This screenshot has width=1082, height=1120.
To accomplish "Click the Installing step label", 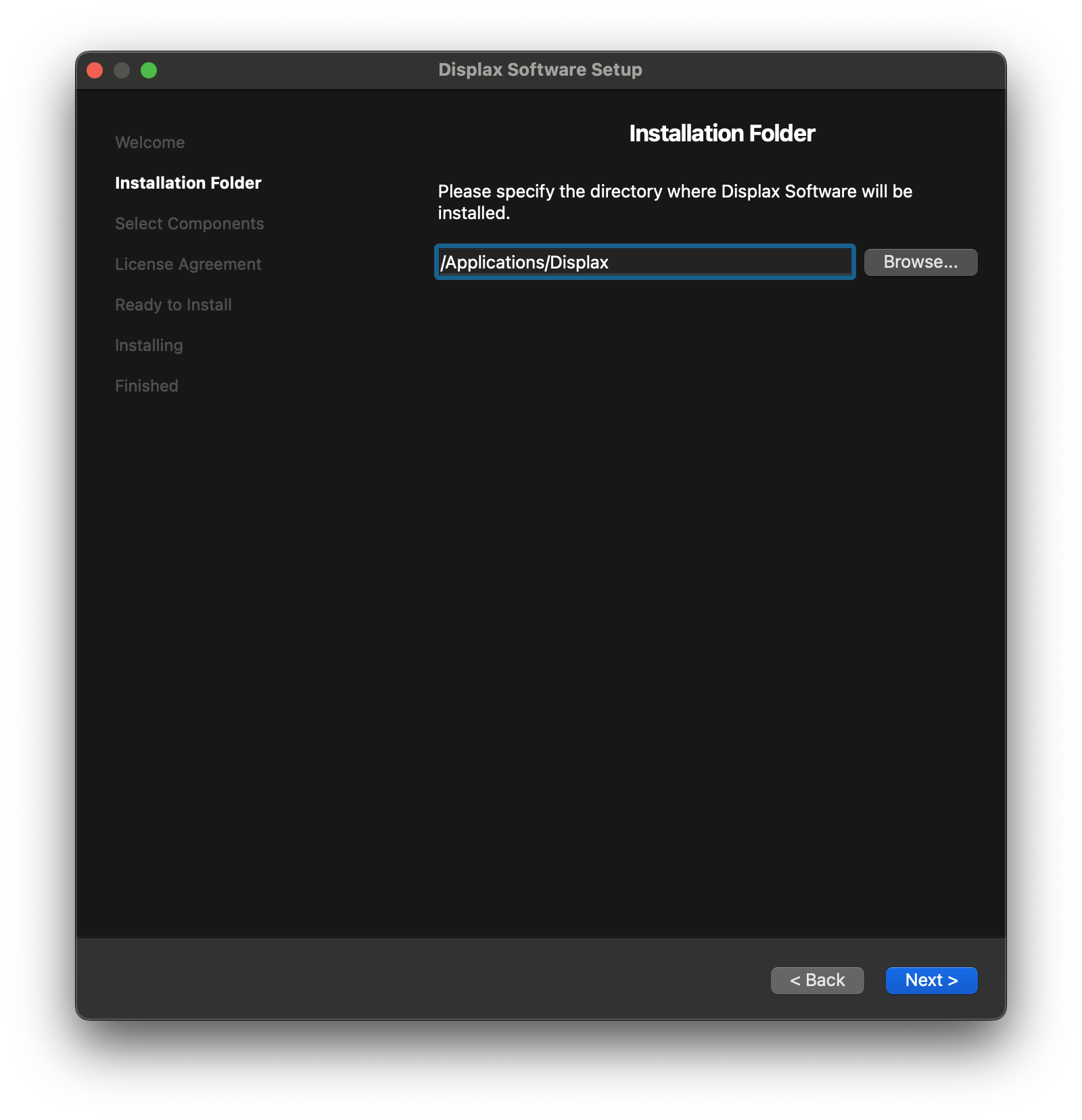I will point(149,346).
